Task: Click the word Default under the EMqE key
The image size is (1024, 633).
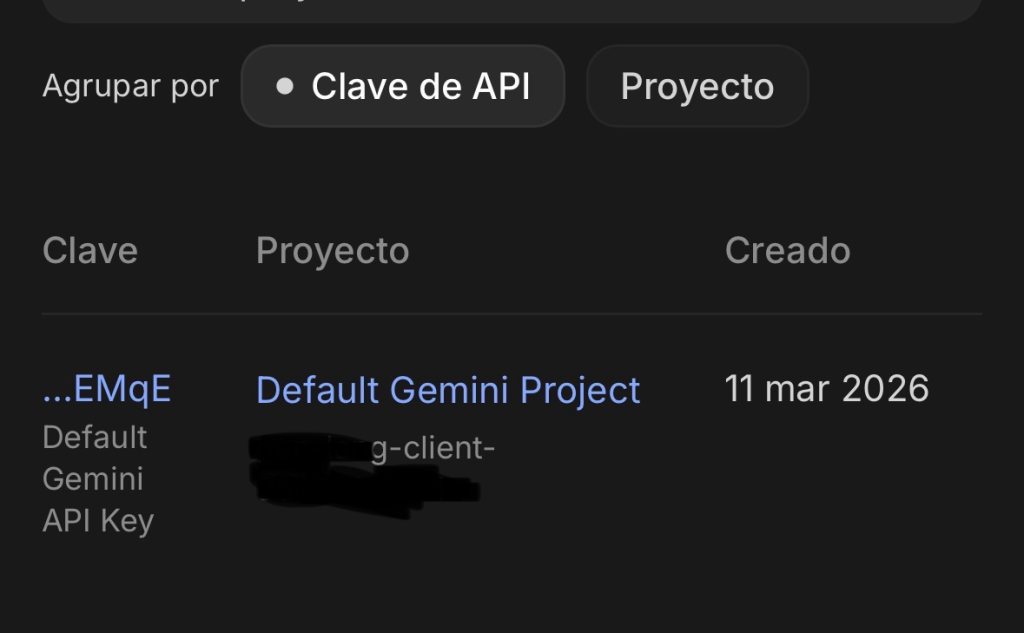Action: click(x=95, y=437)
